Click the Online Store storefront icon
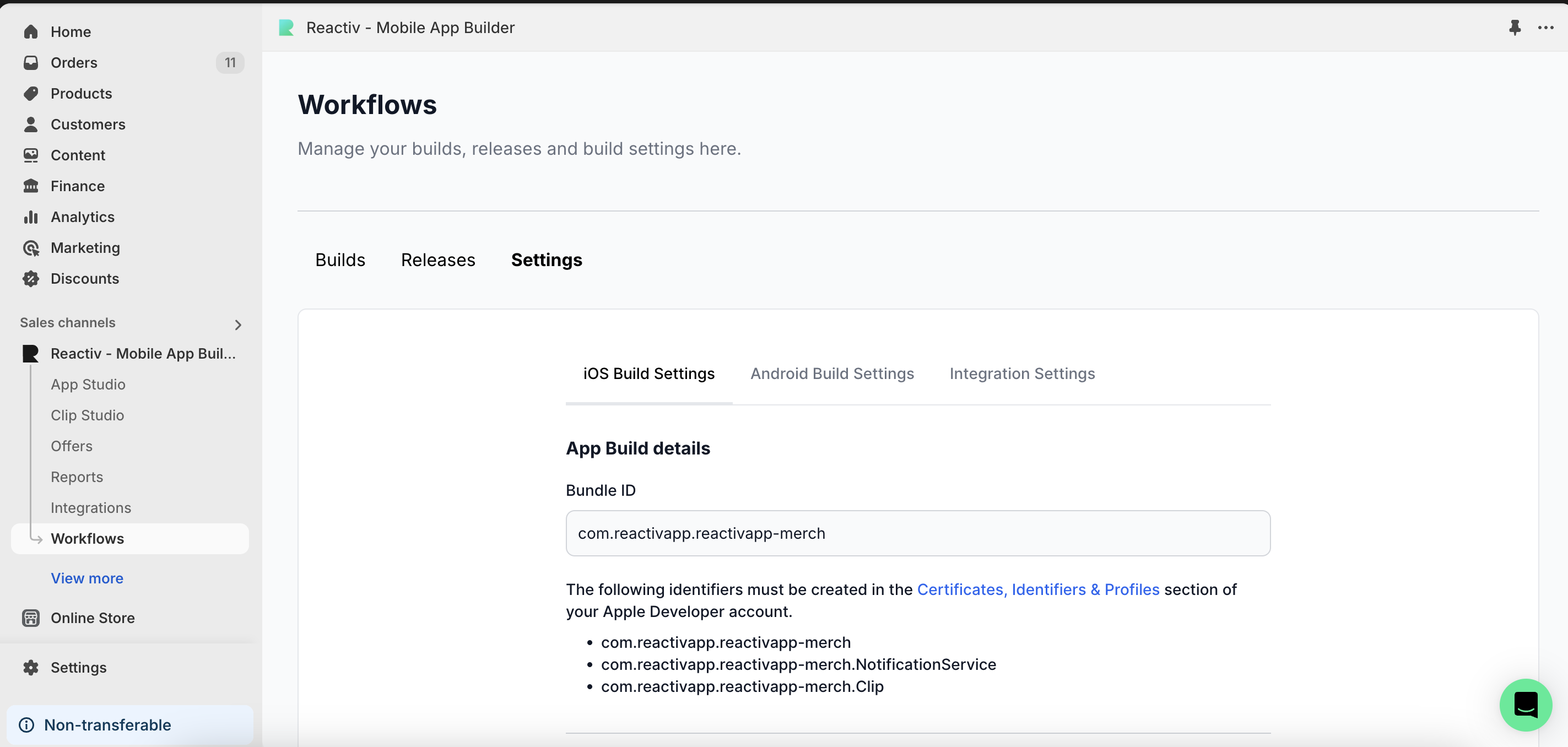 point(30,618)
